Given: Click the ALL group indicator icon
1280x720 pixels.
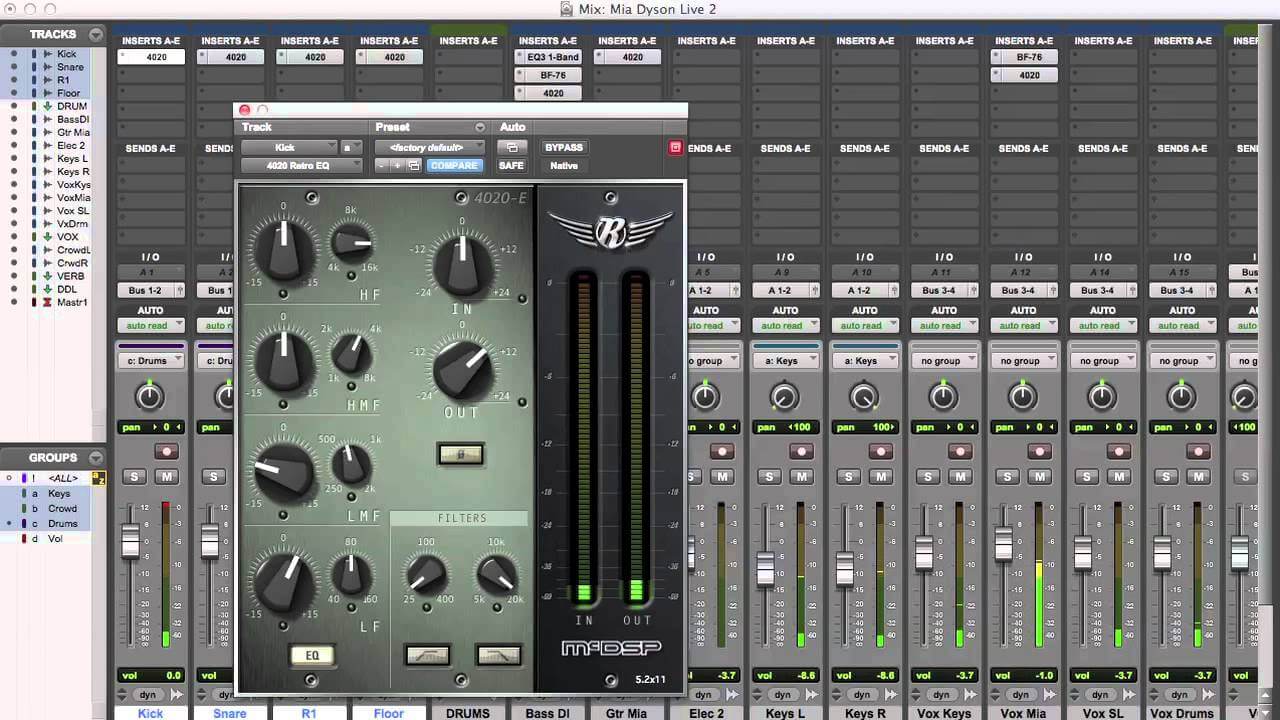Looking at the screenshot, I should click(x=99, y=478).
